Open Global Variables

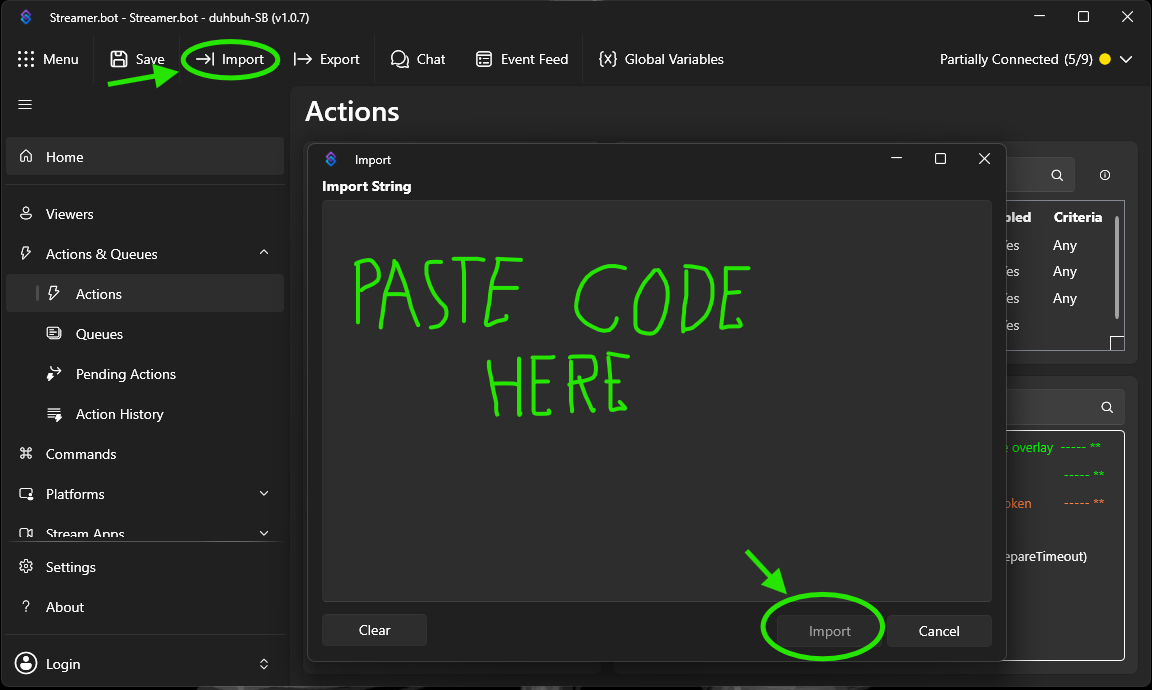(661, 60)
